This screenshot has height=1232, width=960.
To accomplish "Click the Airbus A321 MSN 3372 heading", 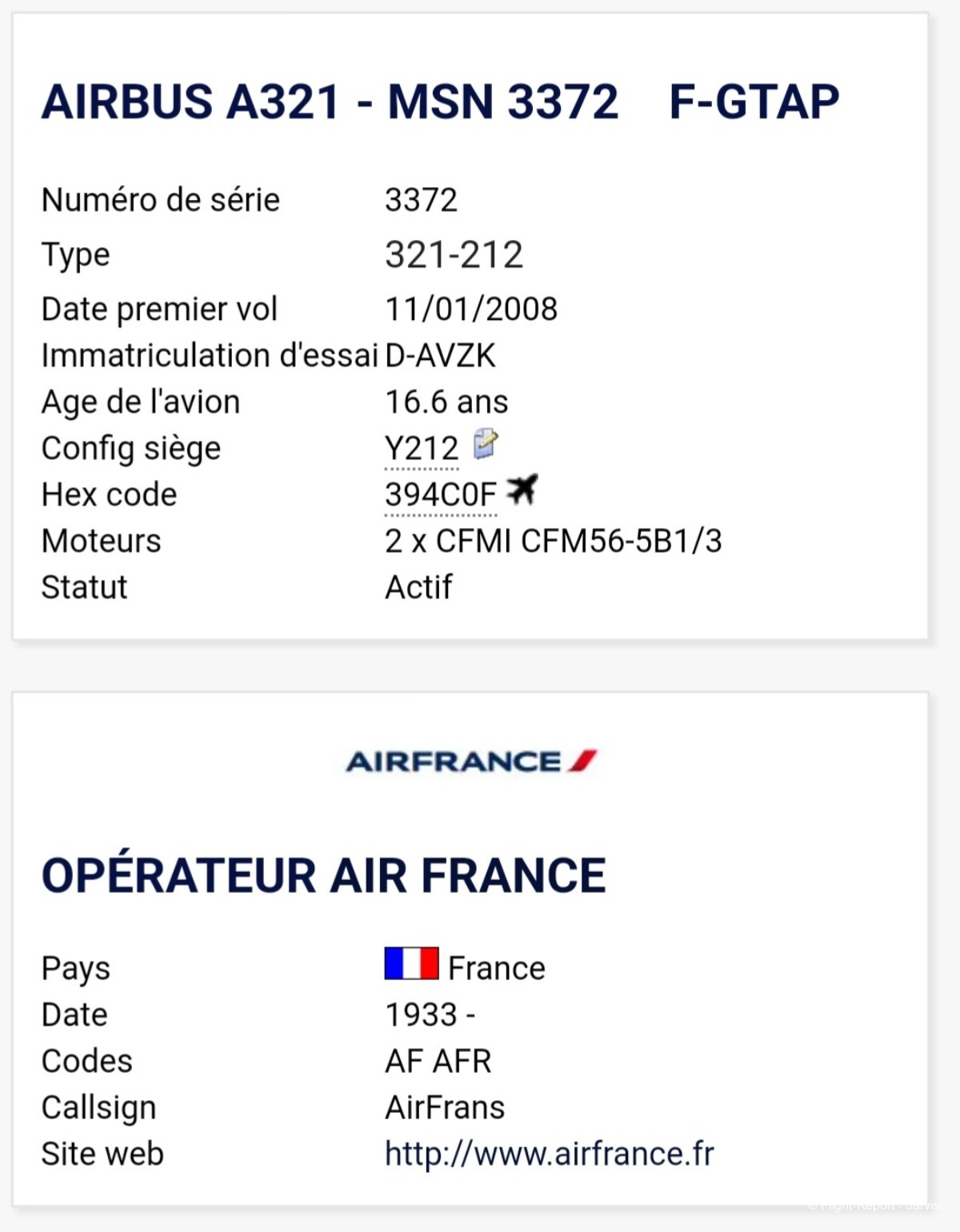I will (330, 102).
